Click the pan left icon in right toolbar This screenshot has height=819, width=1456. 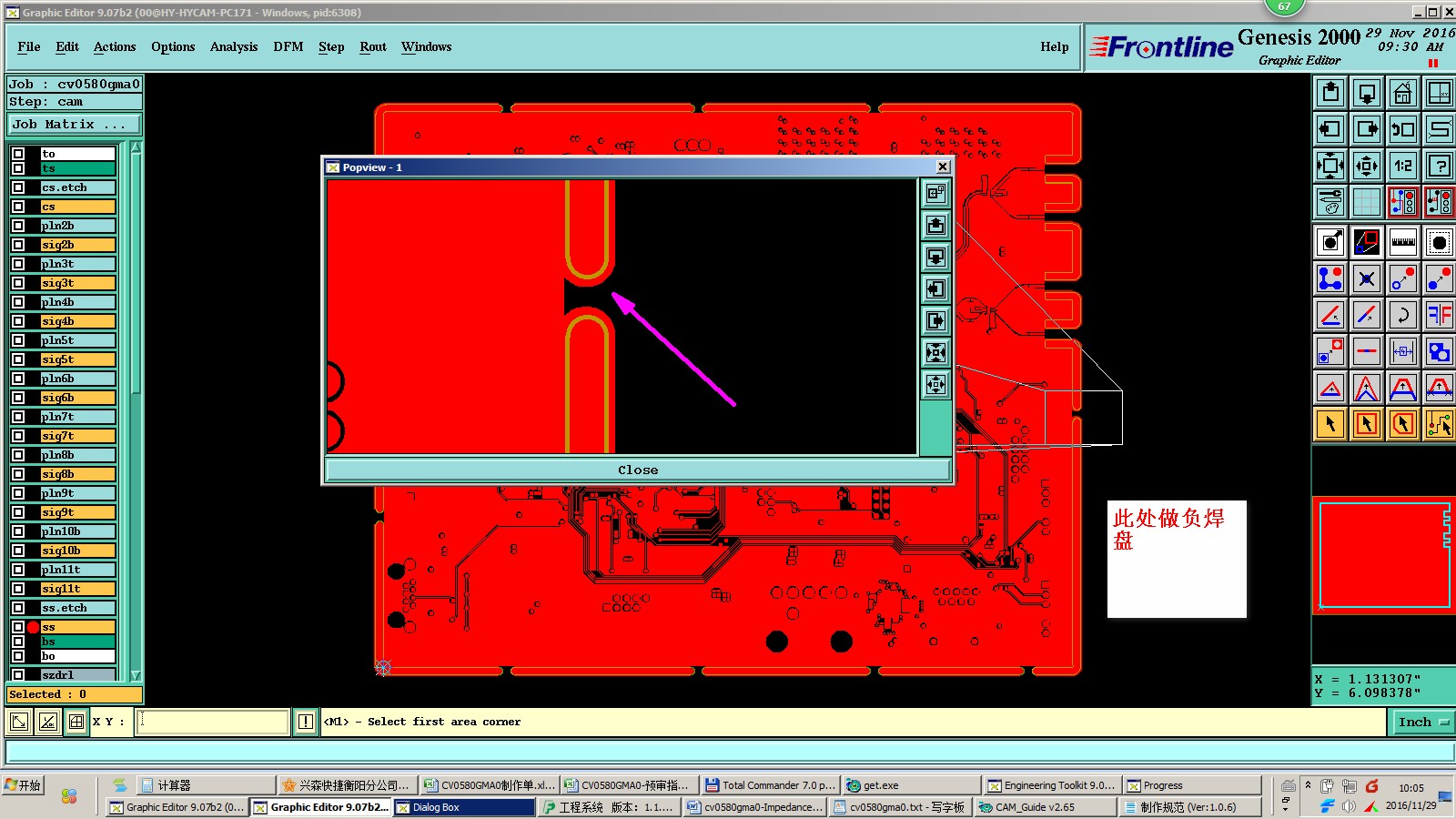1330,129
